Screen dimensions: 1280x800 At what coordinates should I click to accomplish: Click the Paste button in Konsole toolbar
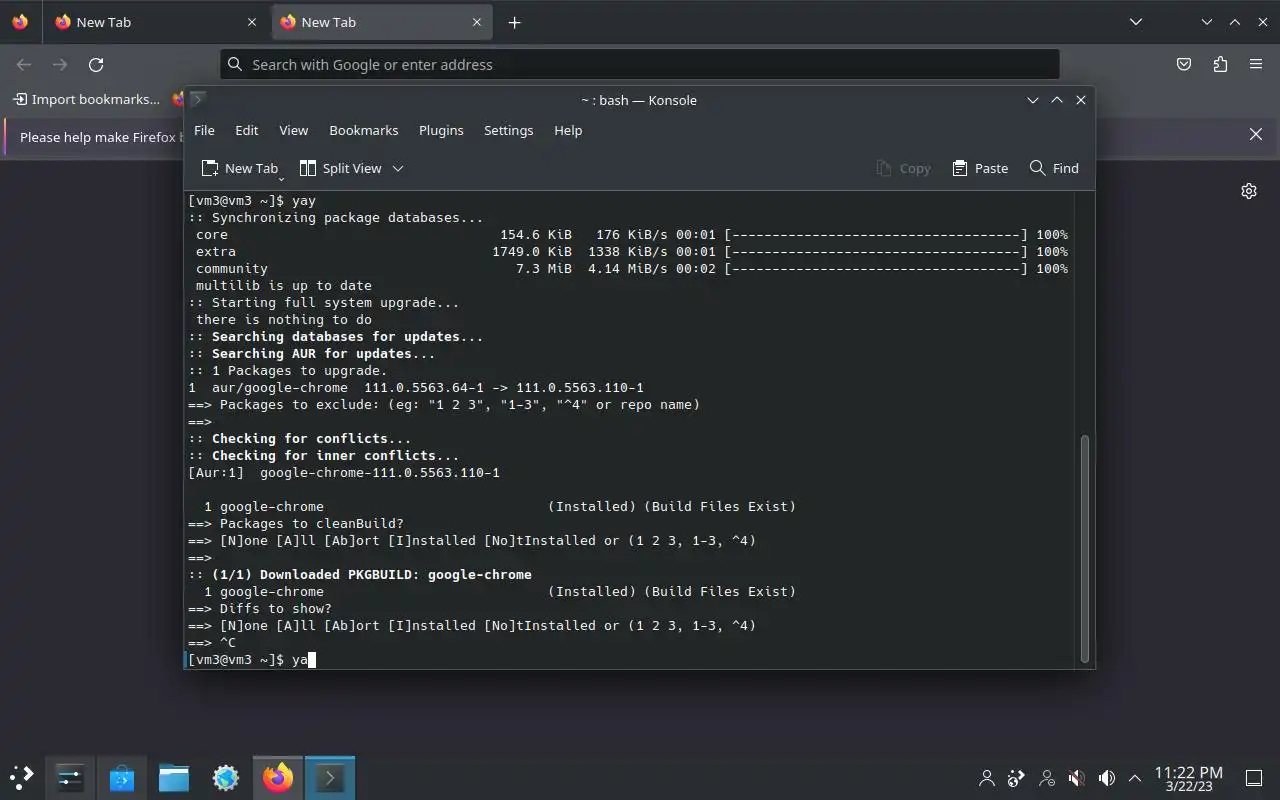point(980,168)
